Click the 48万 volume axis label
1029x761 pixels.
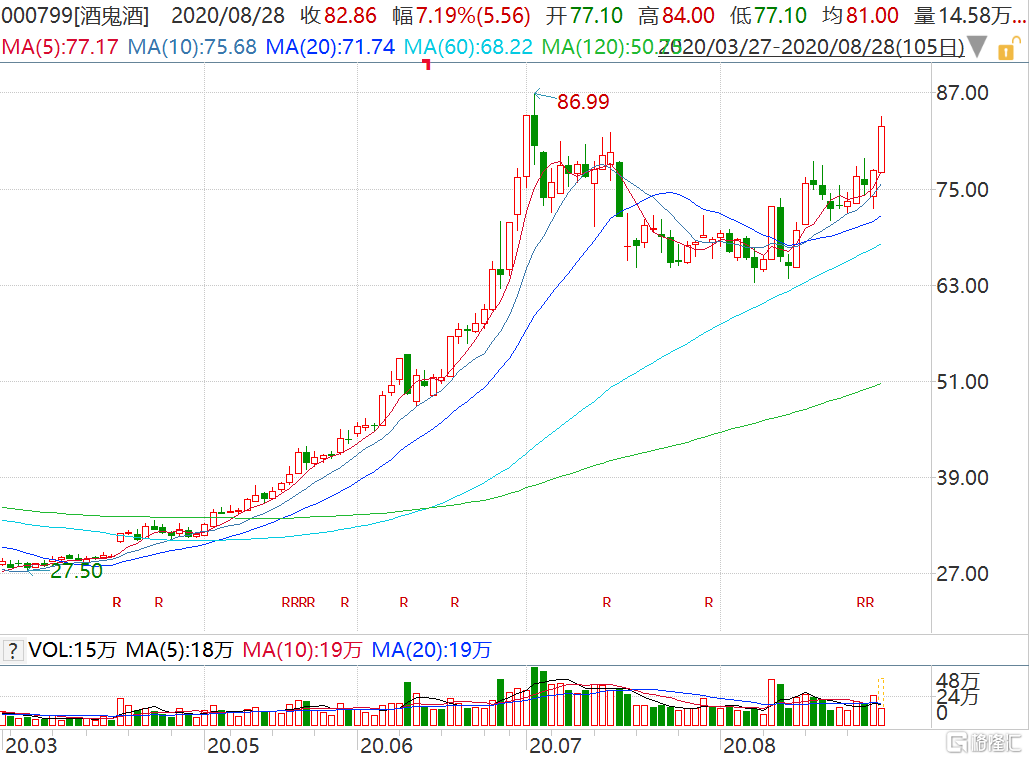957,682
